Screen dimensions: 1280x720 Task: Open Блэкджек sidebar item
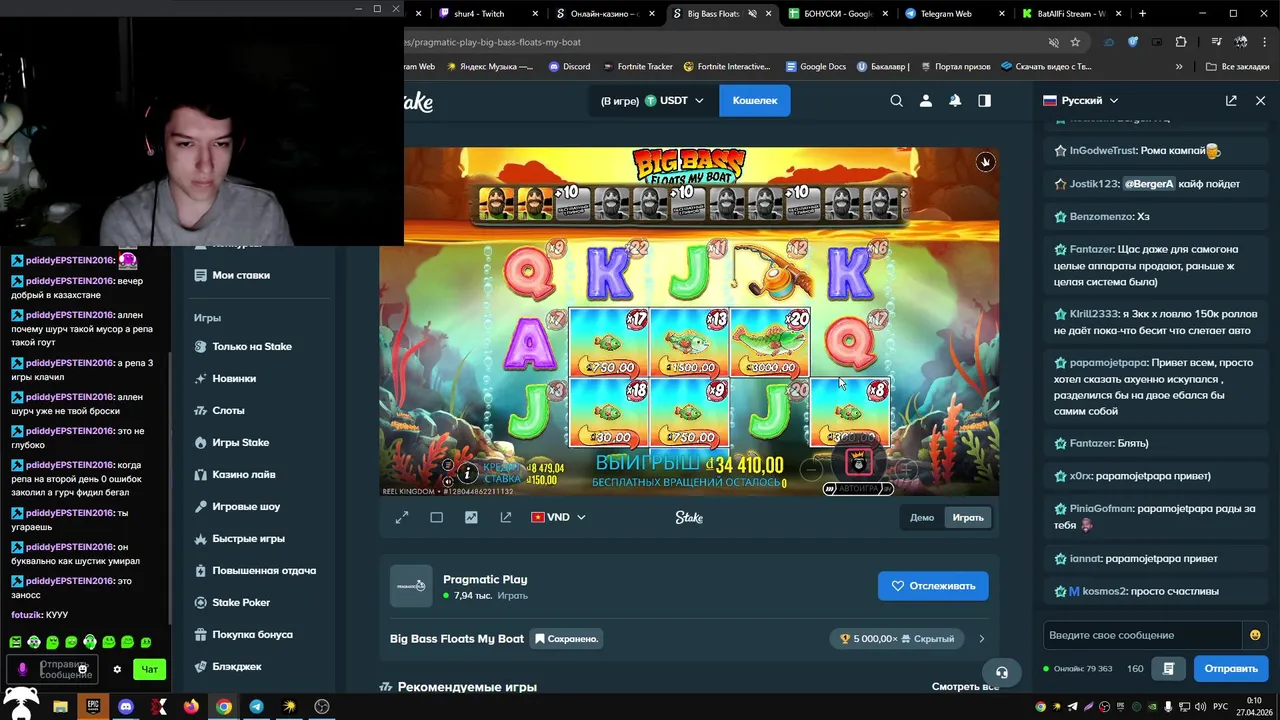237,666
